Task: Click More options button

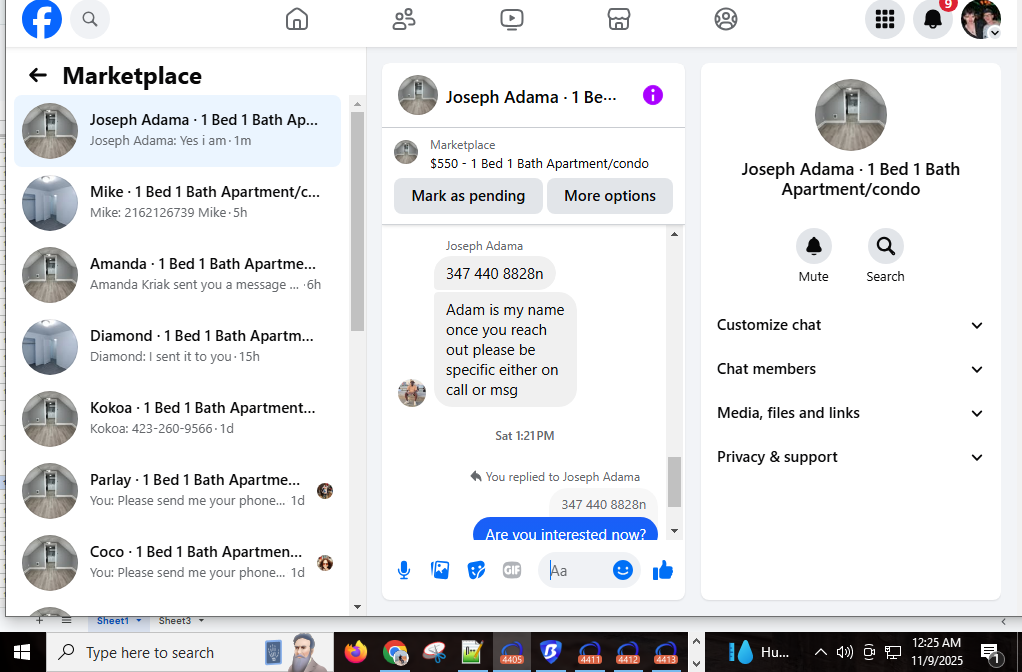Action: pos(609,196)
